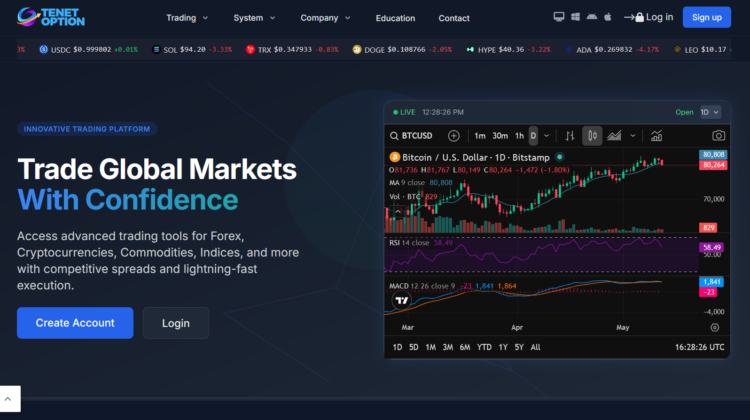Select the candlestick chart style icon

pos(592,136)
